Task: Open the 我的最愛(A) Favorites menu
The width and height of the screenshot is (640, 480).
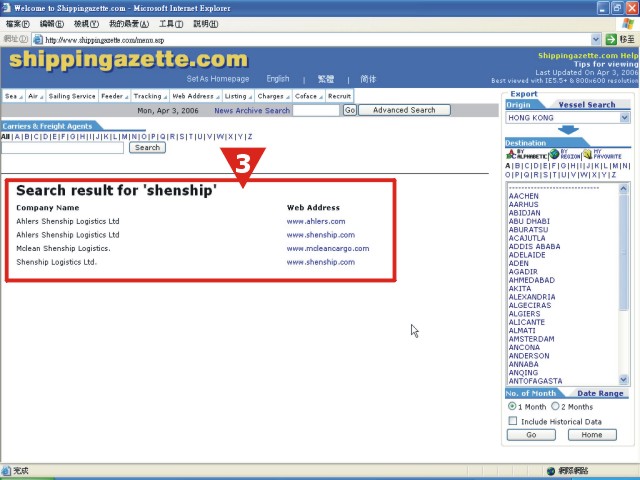Action: 129,24
